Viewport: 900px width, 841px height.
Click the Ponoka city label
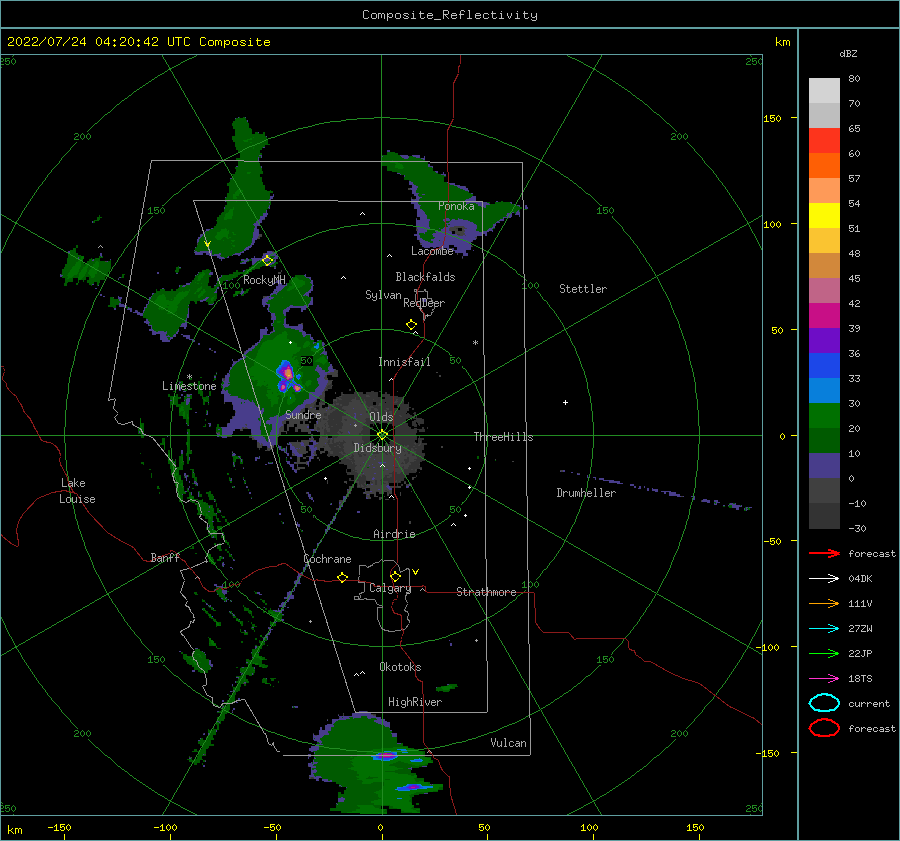tap(456, 206)
